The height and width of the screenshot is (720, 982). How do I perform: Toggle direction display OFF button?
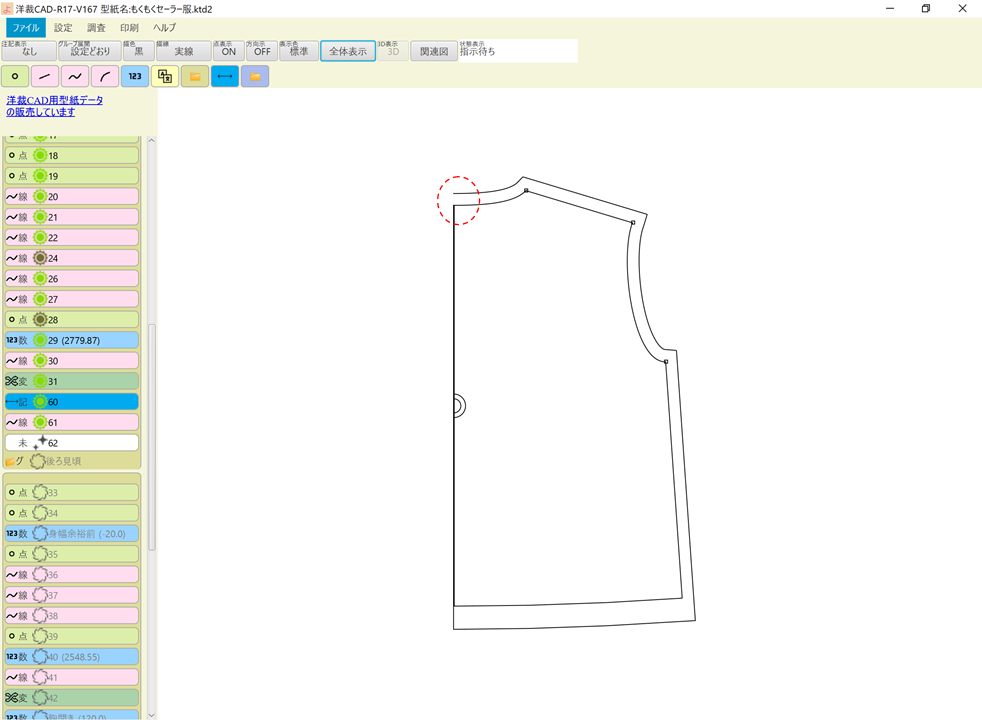tap(262, 51)
